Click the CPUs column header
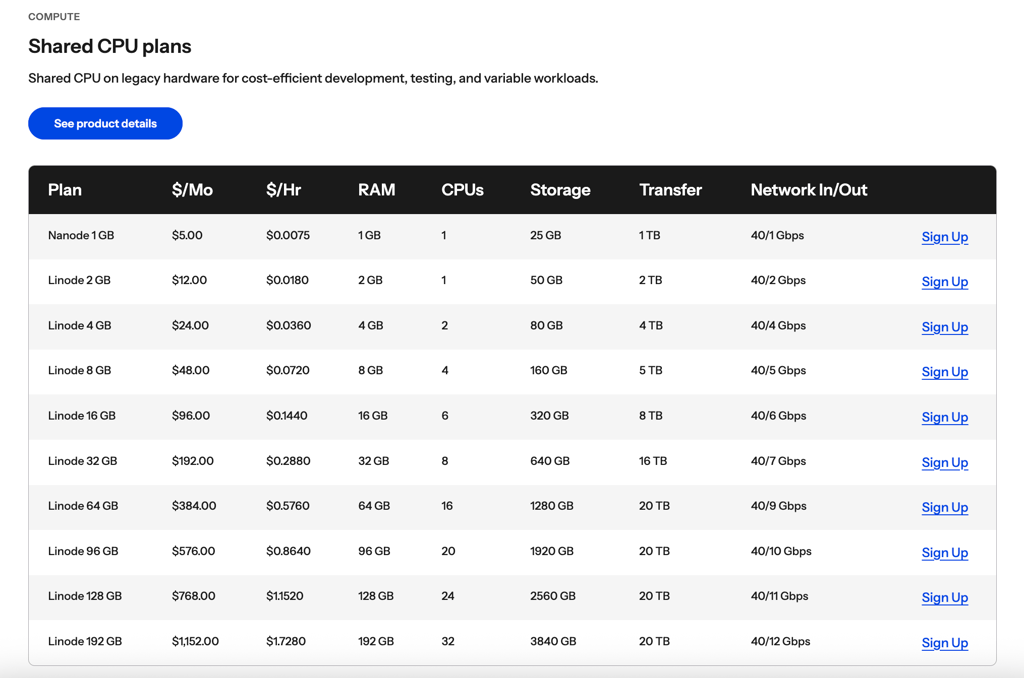This screenshot has width=1024, height=678. tap(462, 190)
